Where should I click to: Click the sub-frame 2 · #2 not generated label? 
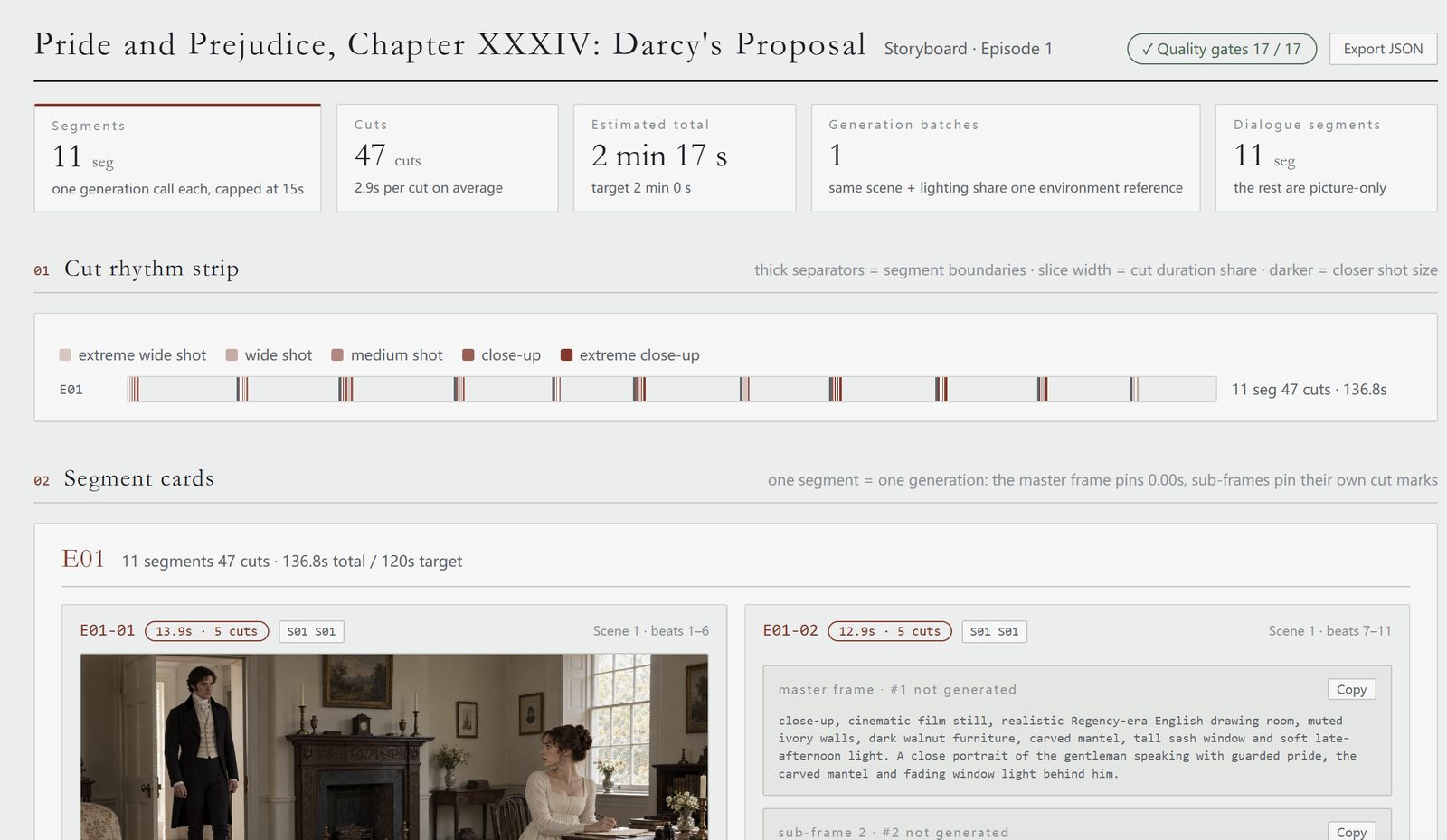(893, 832)
